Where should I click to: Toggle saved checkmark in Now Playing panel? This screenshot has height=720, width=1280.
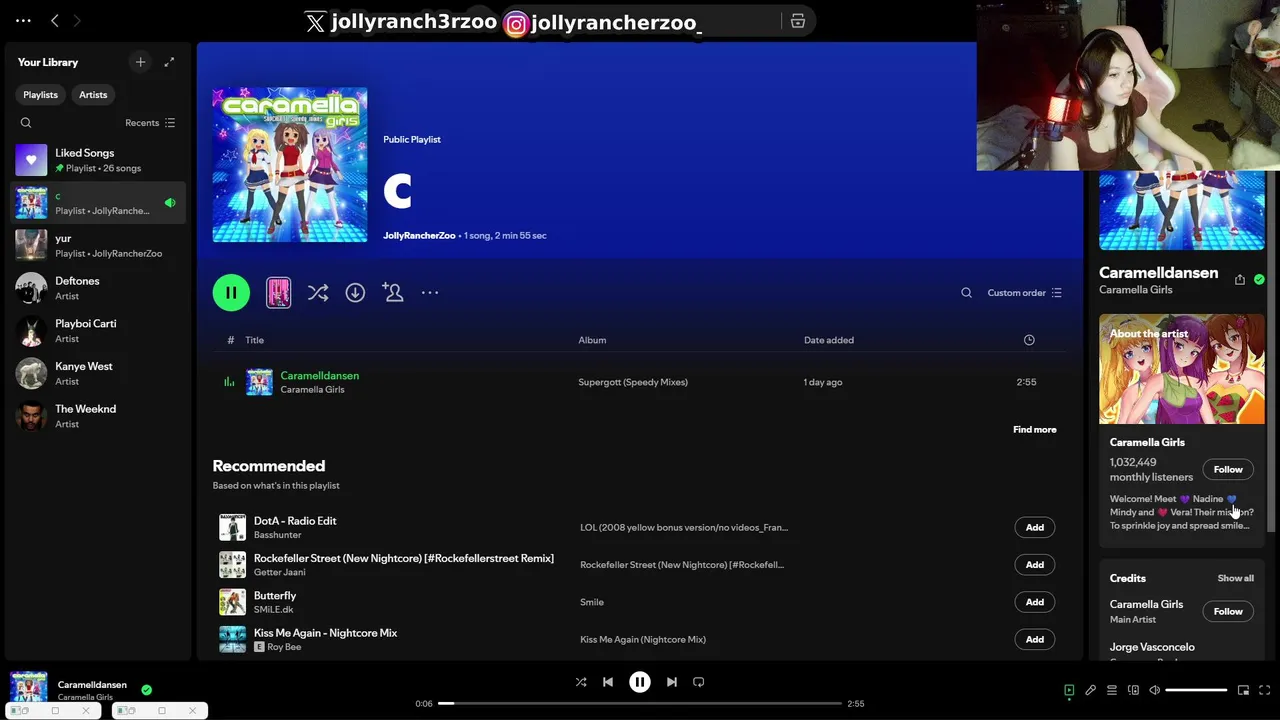coord(1259,280)
